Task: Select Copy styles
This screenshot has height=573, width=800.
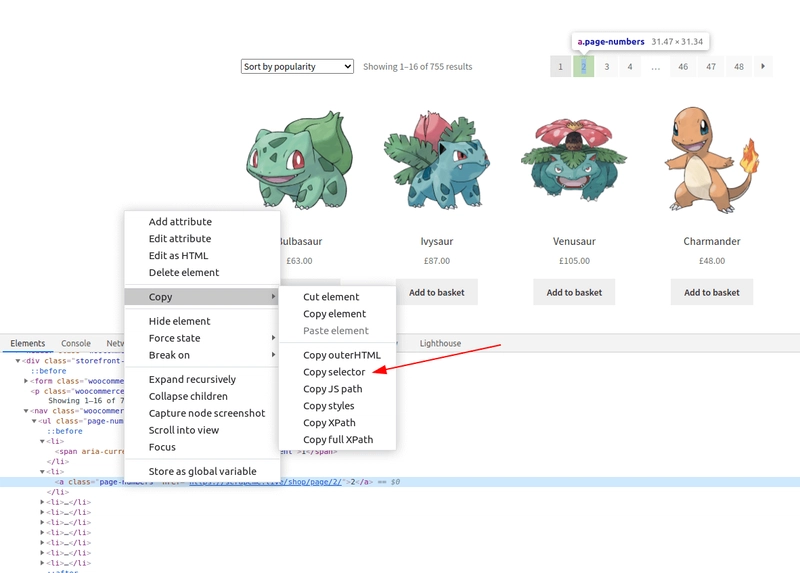Action: click(x=337, y=406)
